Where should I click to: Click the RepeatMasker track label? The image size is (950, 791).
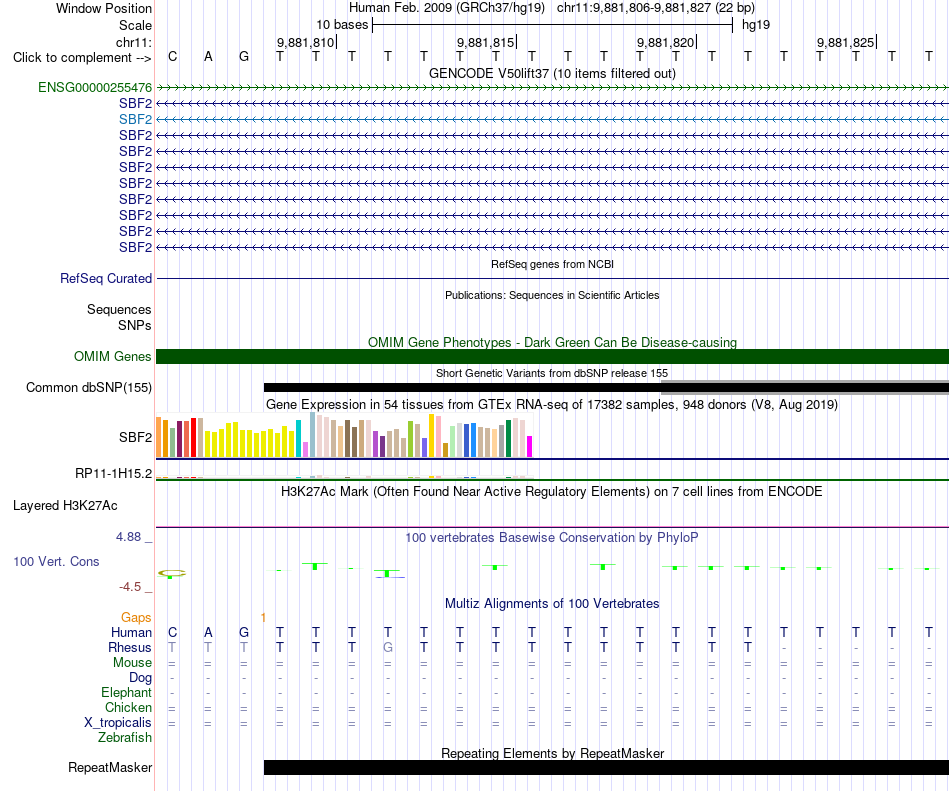(x=110, y=767)
